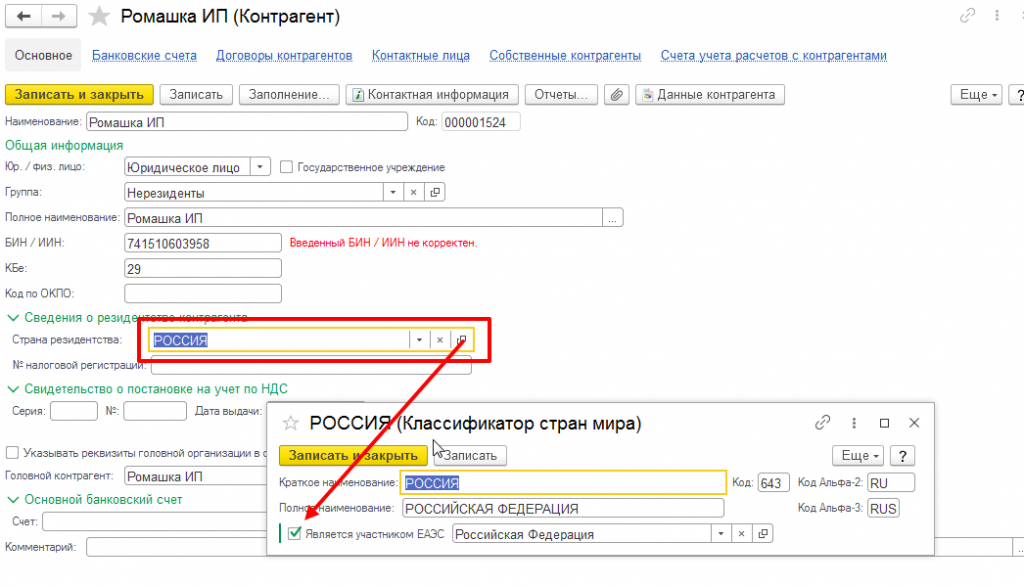This screenshot has width=1024, height=587.
Task: Copy link icon in main window header
Action: (x=967, y=17)
